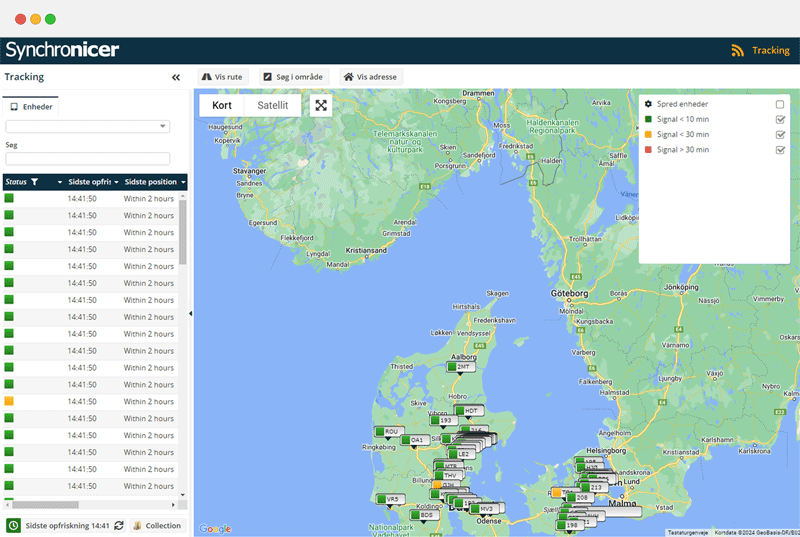This screenshot has width=800, height=537.
Task: Open the Status column dropdown menu
Action: [60, 182]
